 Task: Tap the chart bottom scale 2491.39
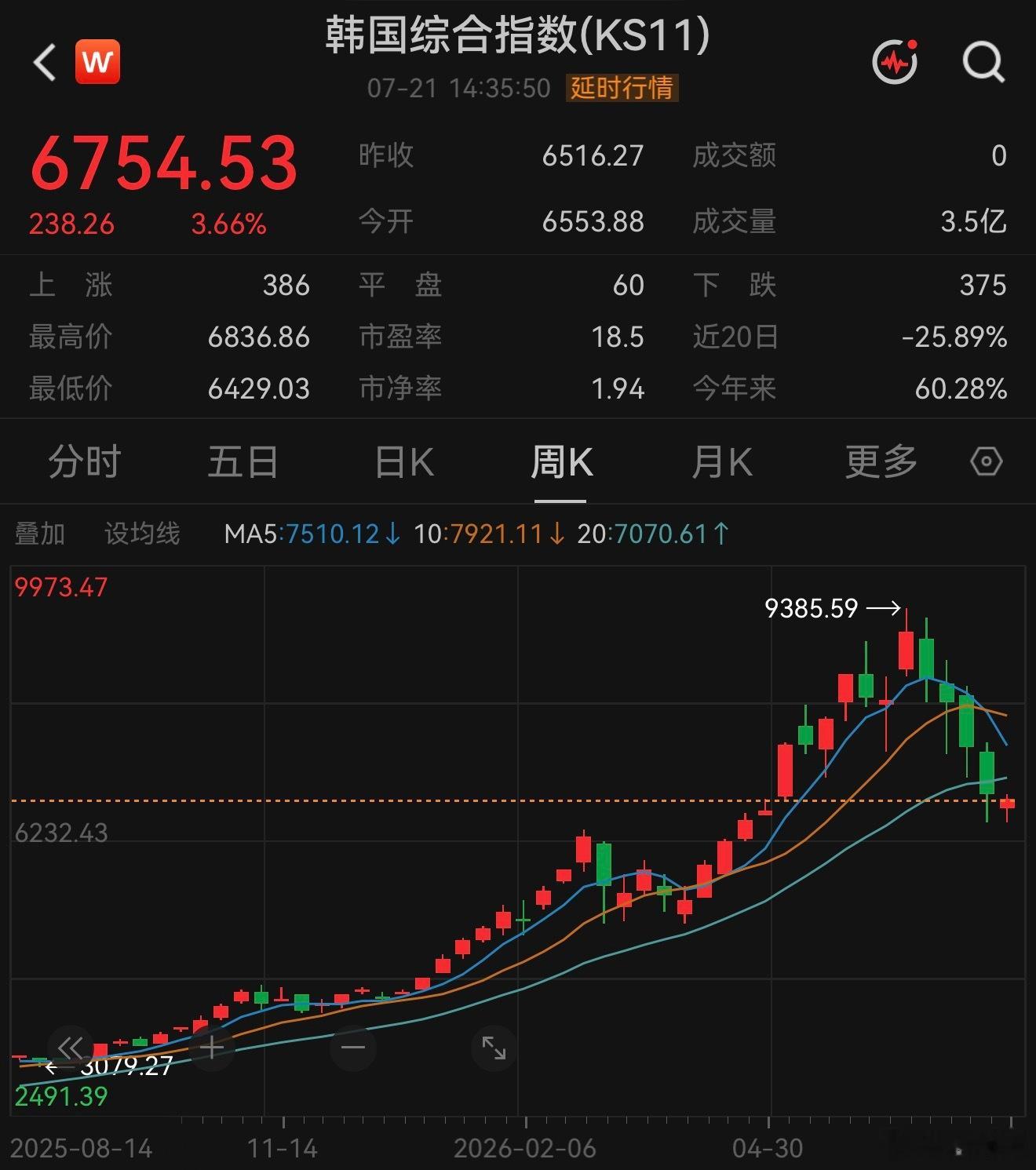[x=60, y=1096]
